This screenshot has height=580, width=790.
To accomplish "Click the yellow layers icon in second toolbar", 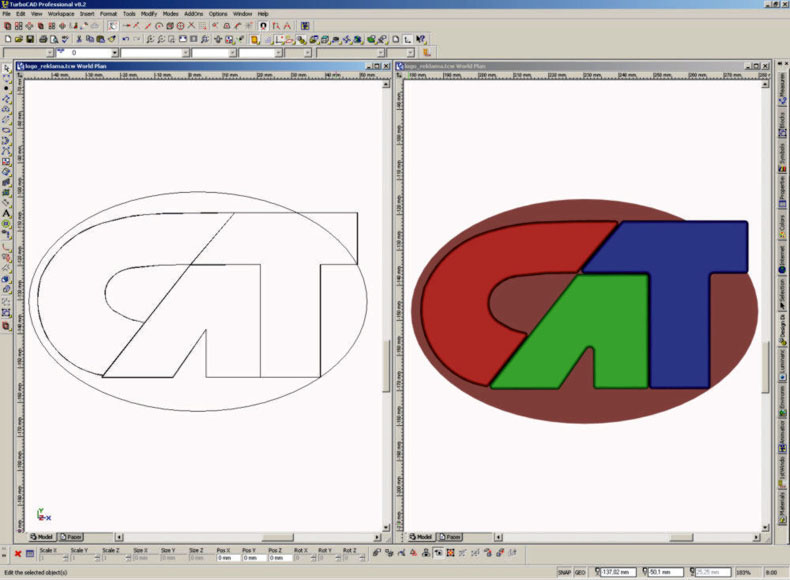I will tap(254, 39).
